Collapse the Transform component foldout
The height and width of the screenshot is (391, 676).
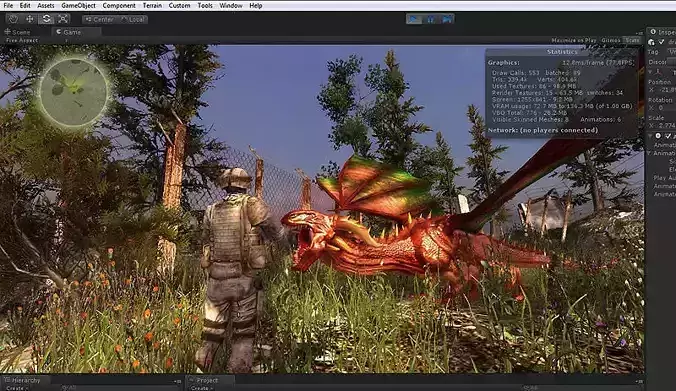(651, 72)
